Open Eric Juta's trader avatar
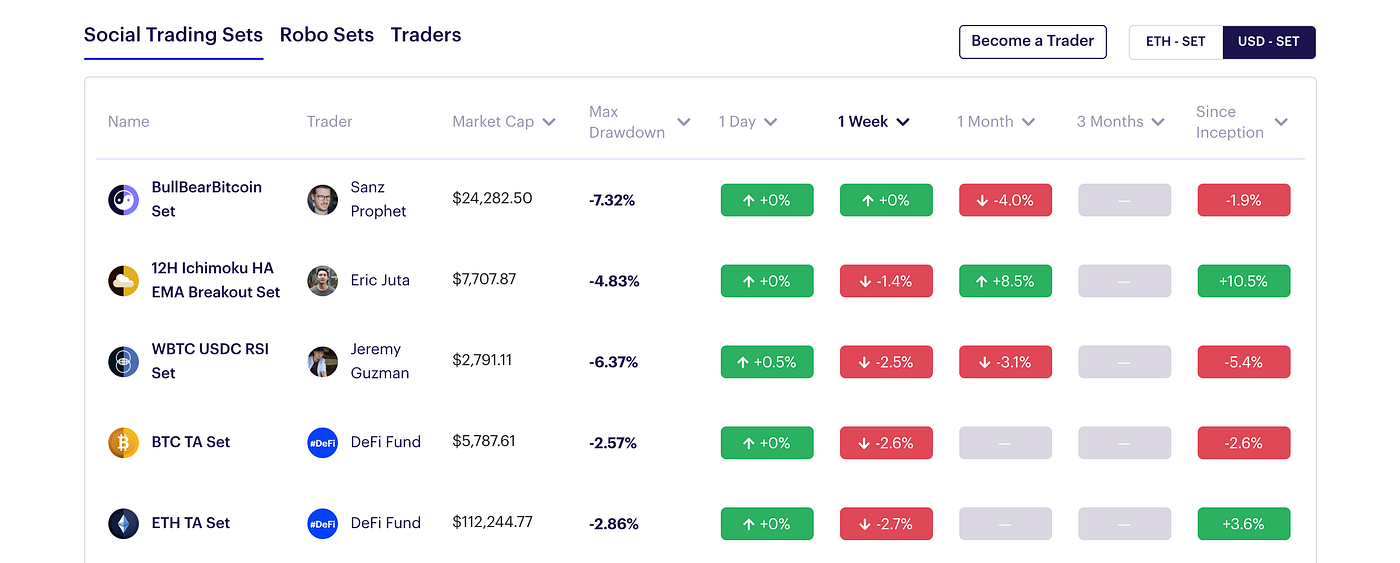This screenshot has width=1400, height=563. [322, 281]
